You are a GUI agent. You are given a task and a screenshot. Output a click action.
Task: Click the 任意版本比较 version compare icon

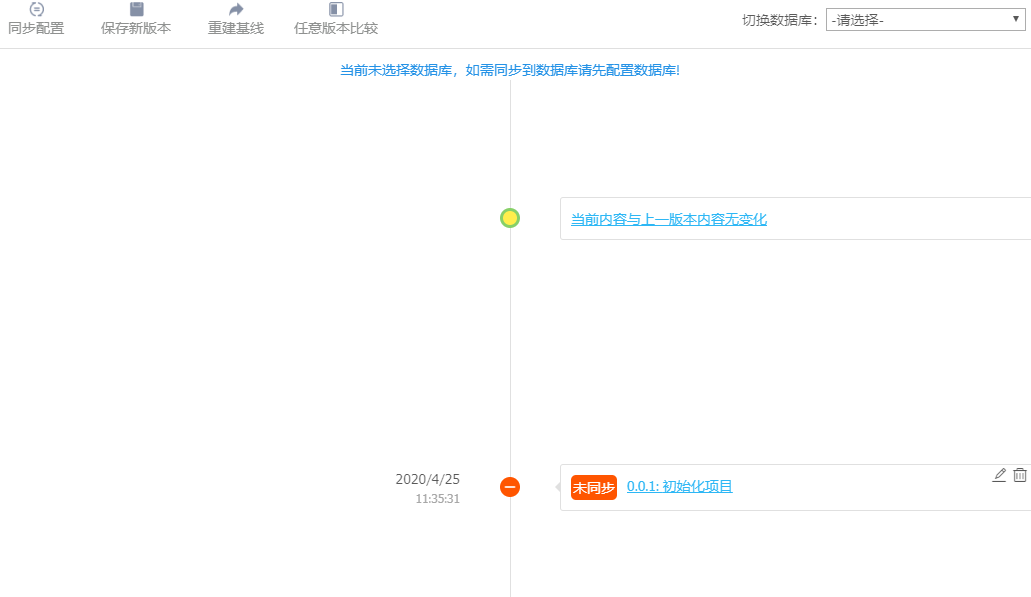333,11
